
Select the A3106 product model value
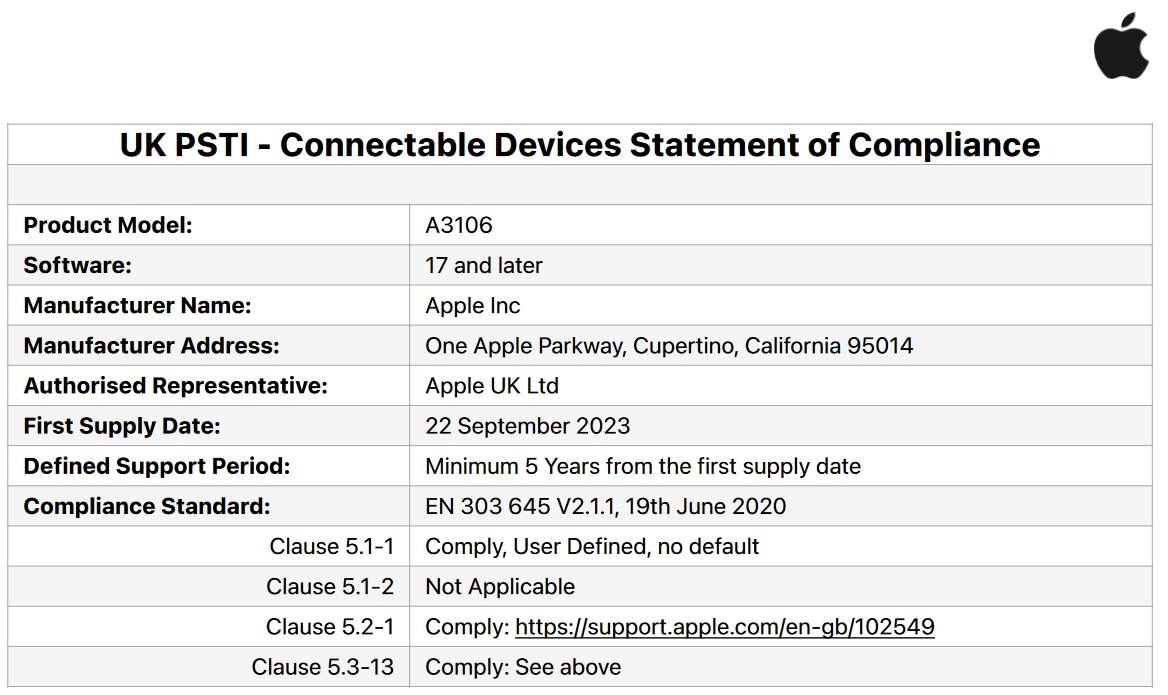pyautogui.click(x=459, y=225)
